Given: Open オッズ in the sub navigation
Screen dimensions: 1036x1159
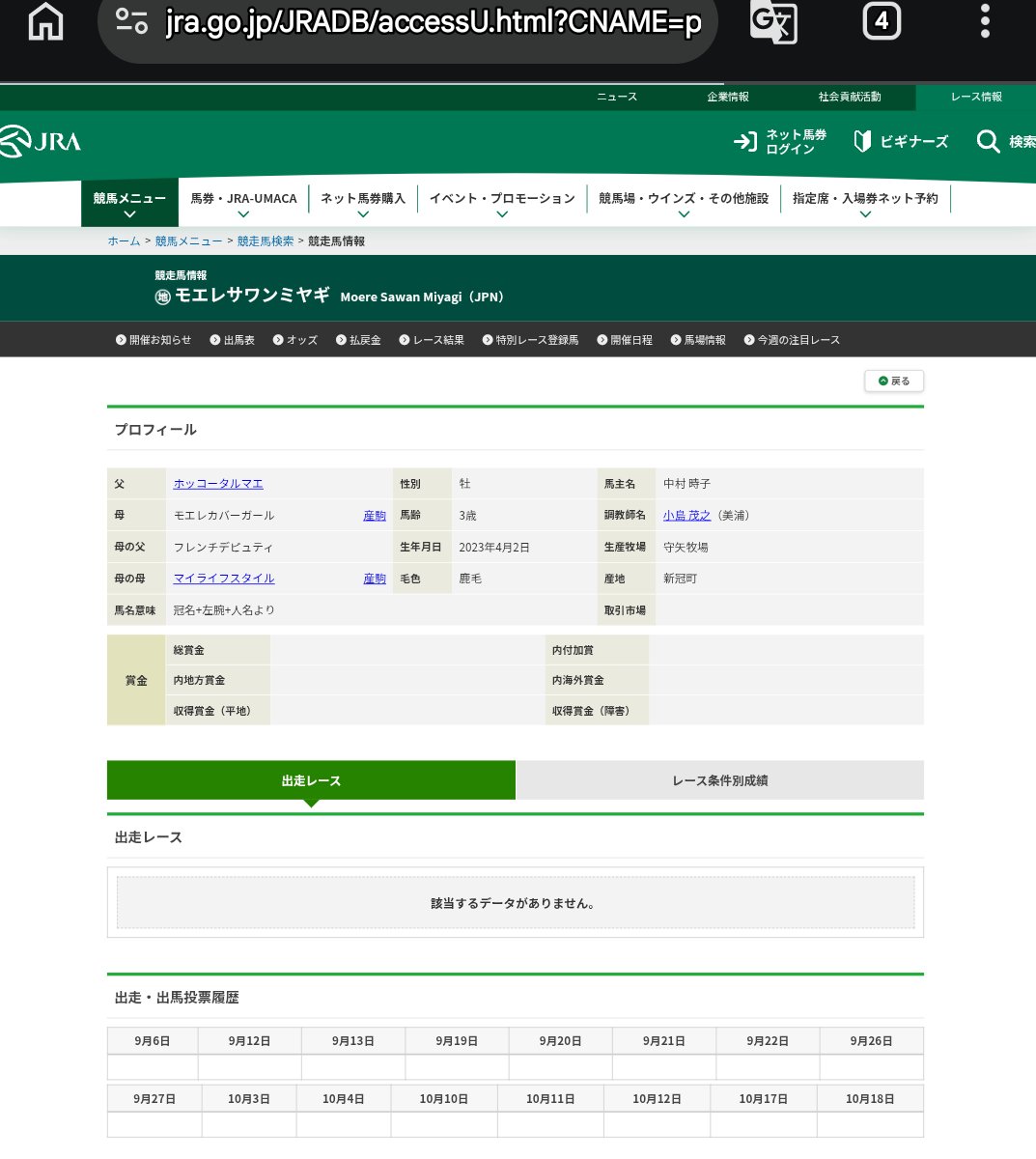Looking at the screenshot, I should point(295,340).
